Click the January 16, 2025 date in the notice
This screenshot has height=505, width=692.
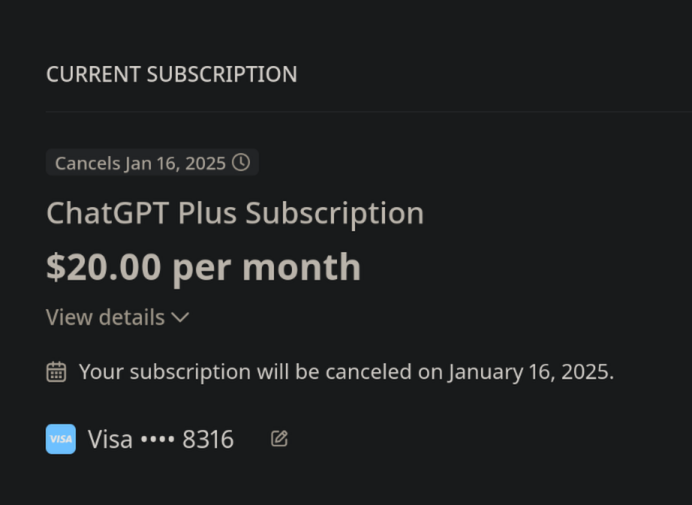(x=529, y=372)
